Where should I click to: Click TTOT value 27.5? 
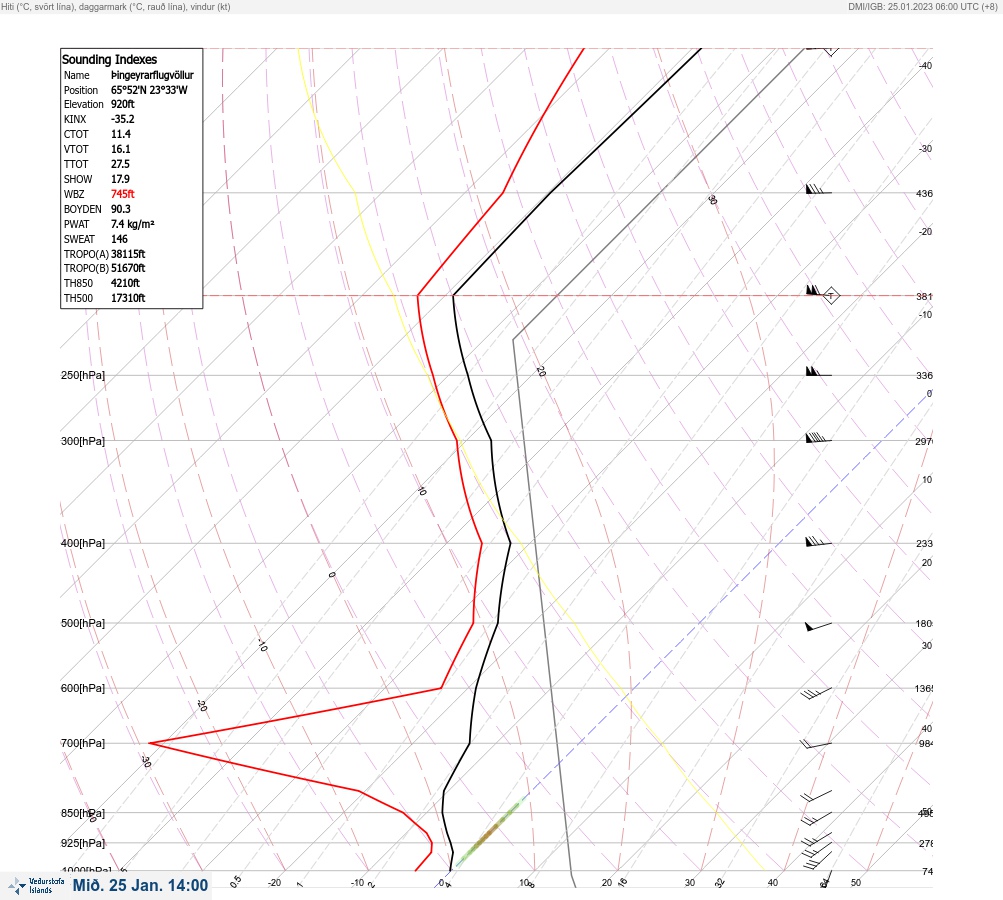click(120, 164)
